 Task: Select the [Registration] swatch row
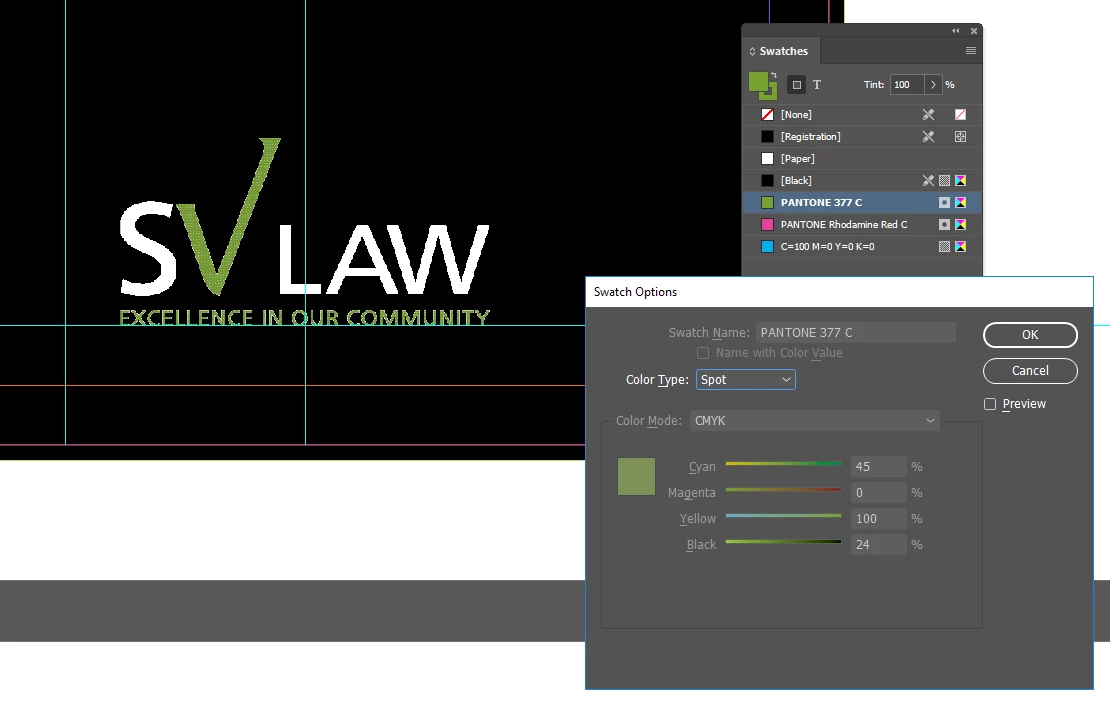[x=862, y=137]
